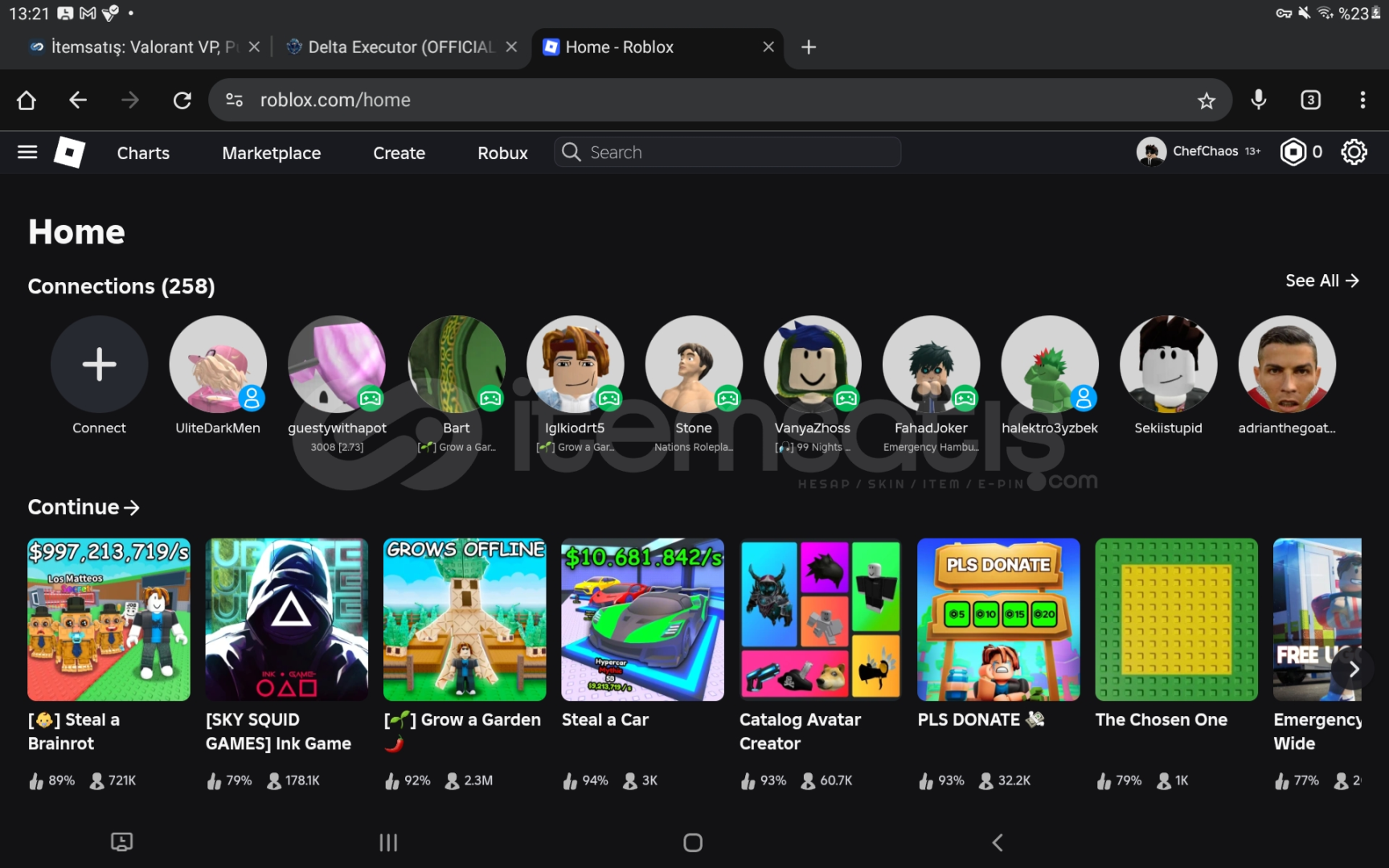Open the Charts menu item
1389x868 pixels.
(143, 153)
